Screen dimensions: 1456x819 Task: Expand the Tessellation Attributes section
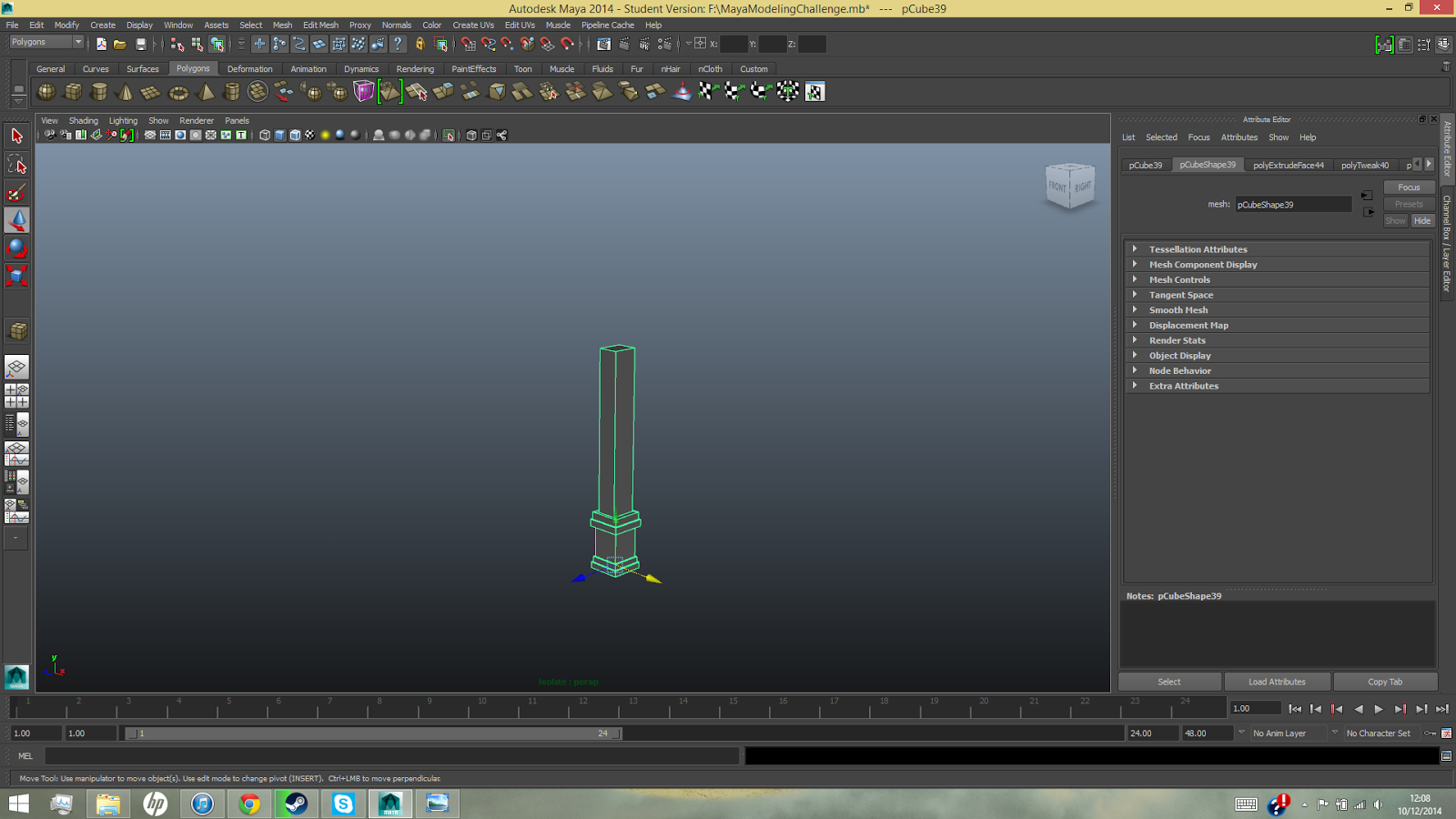tap(1198, 248)
